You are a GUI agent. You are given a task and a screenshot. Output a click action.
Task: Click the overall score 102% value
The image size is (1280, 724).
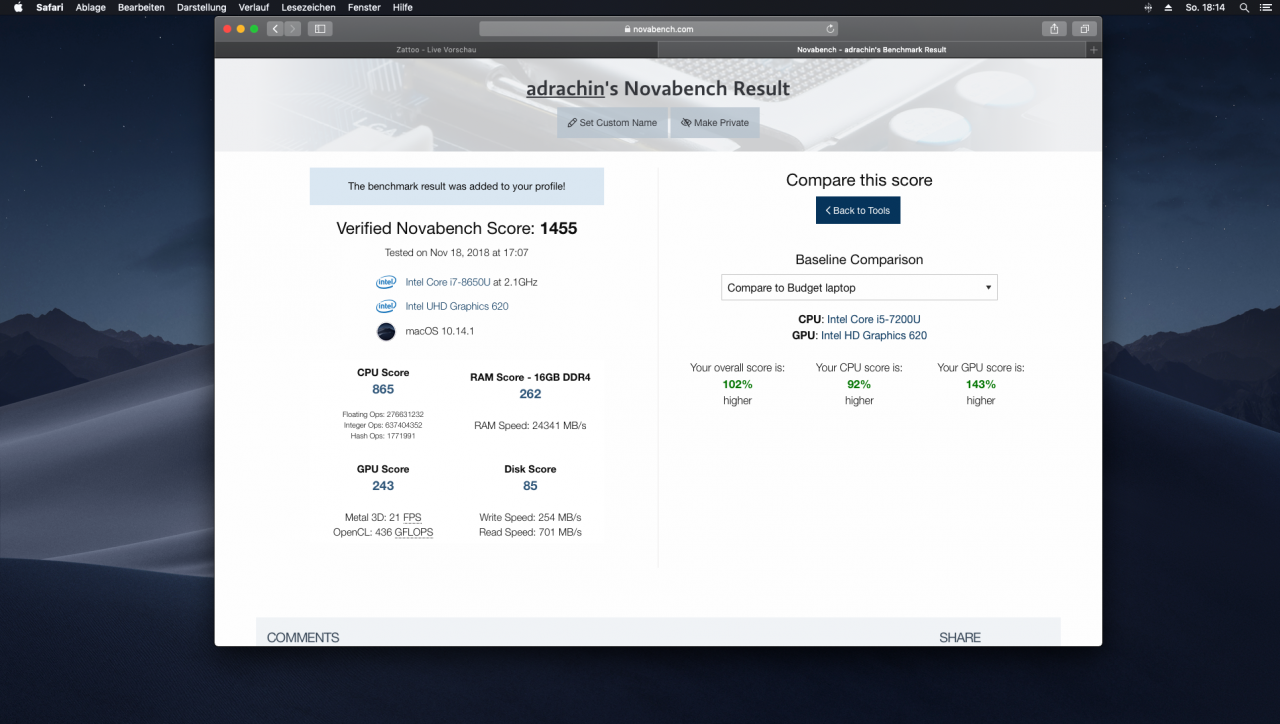737,384
